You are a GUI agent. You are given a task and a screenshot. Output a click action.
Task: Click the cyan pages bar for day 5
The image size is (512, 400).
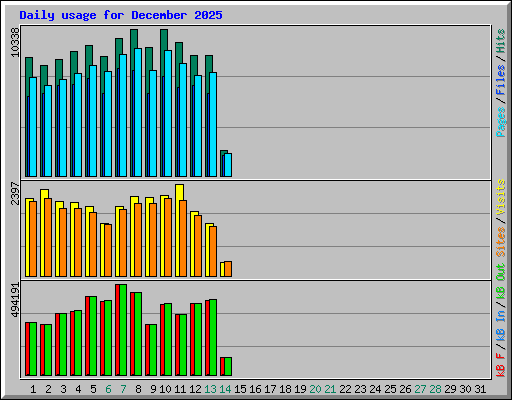coord(93,121)
